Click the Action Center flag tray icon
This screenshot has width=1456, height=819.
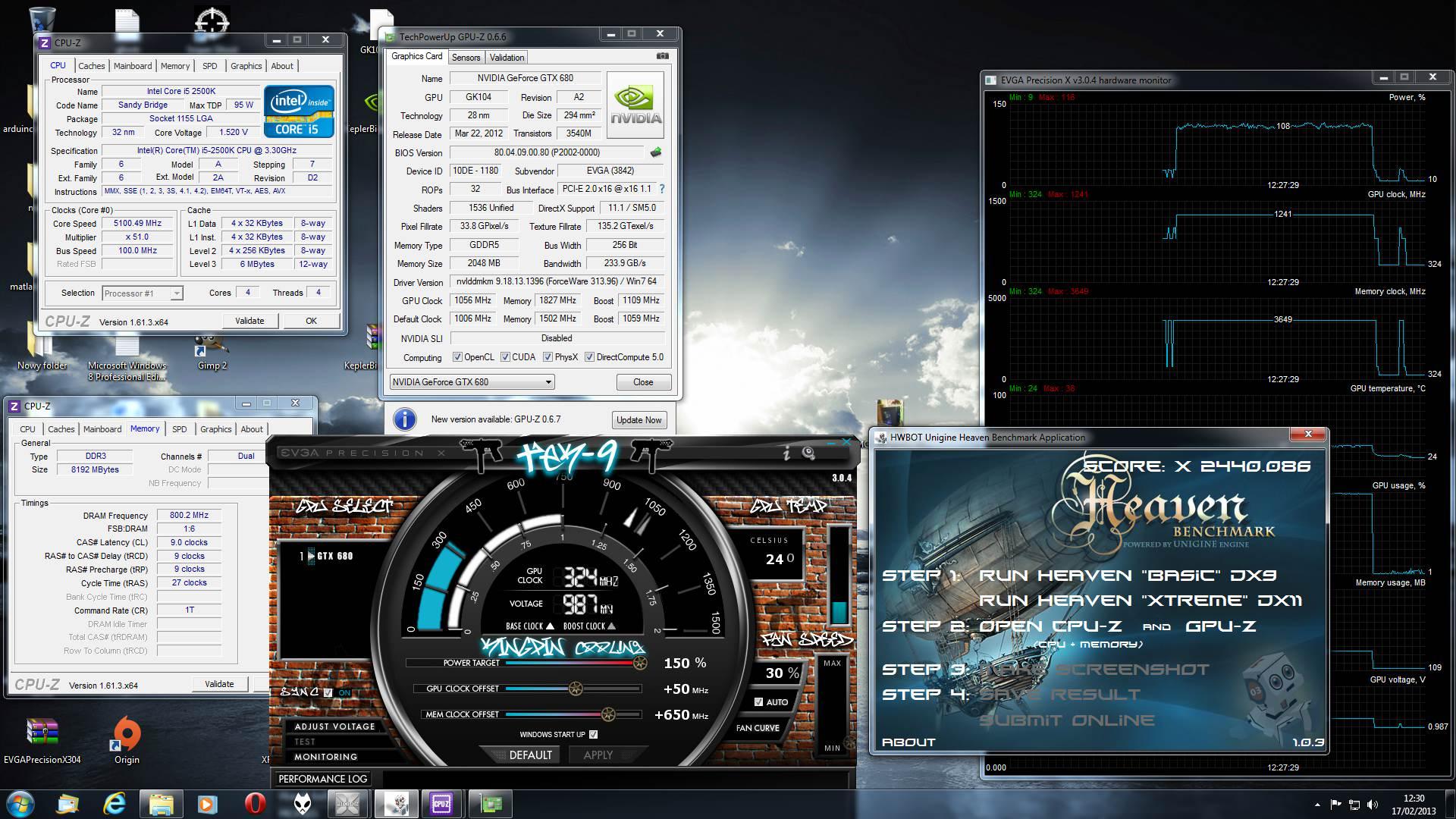1336,804
